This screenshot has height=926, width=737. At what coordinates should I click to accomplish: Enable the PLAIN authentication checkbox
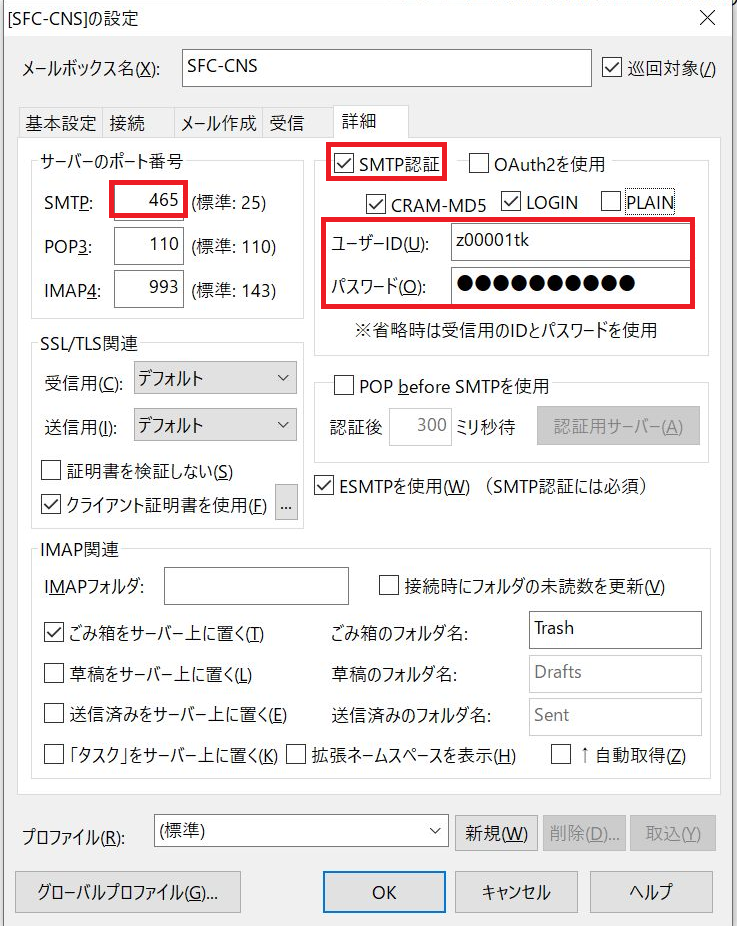pos(610,203)
